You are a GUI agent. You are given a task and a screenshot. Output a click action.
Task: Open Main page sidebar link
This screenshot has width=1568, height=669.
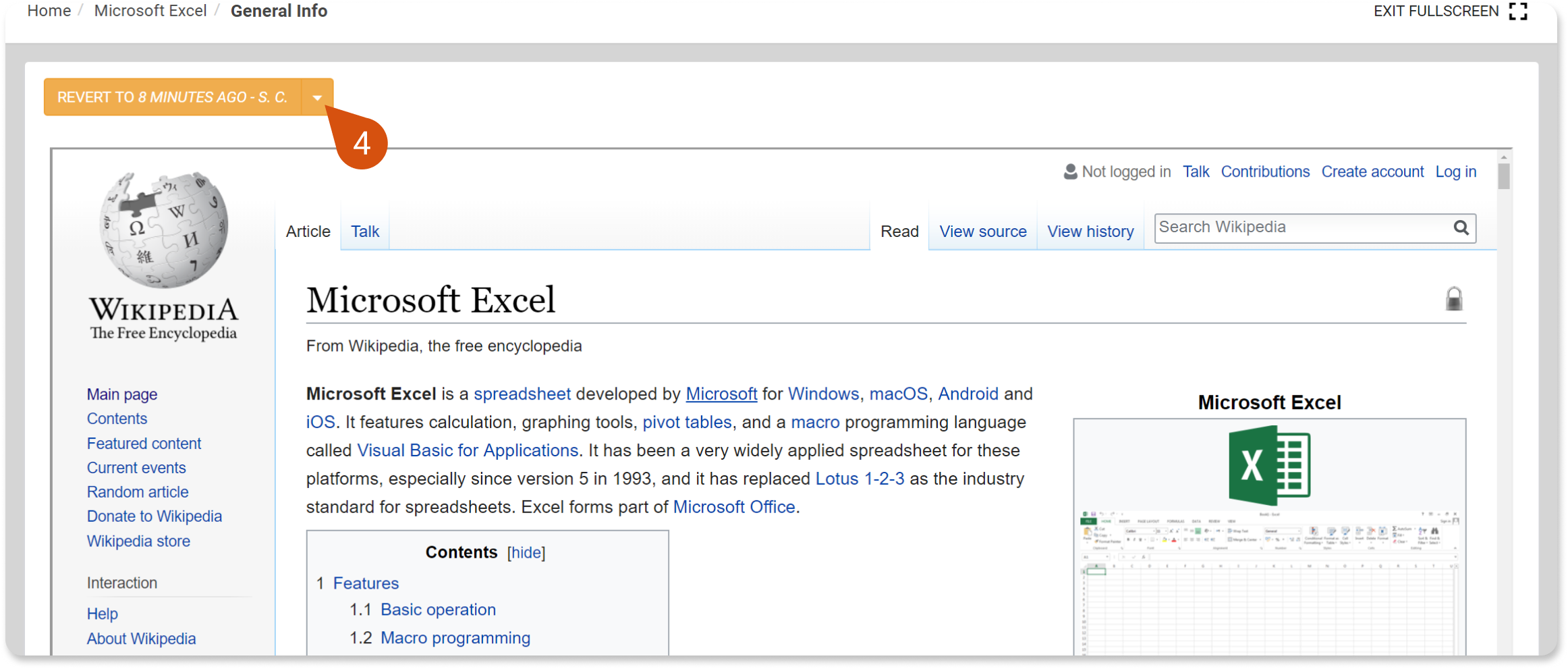pos(122,395)
